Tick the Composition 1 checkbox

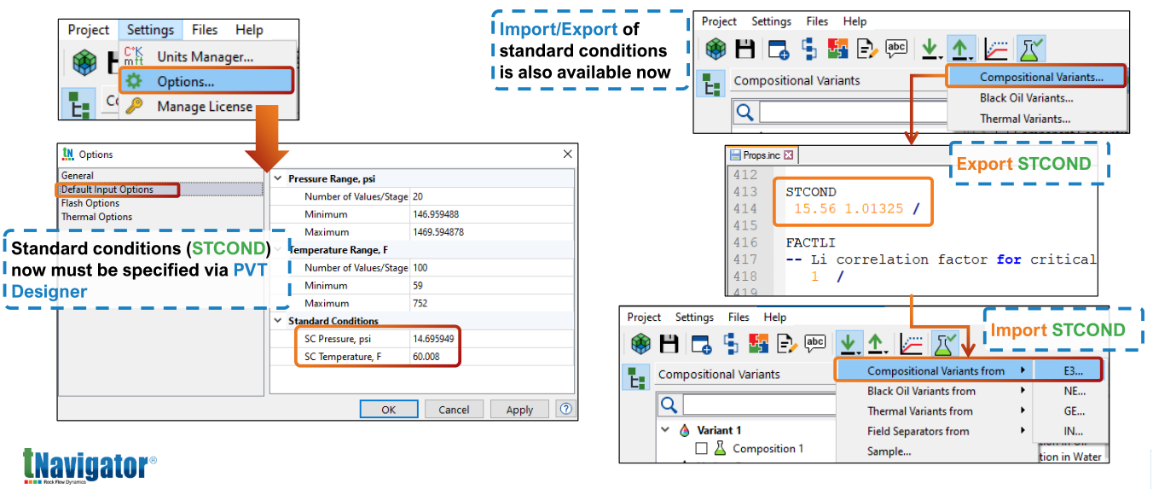pyautogui.click(x=701, y=448)
